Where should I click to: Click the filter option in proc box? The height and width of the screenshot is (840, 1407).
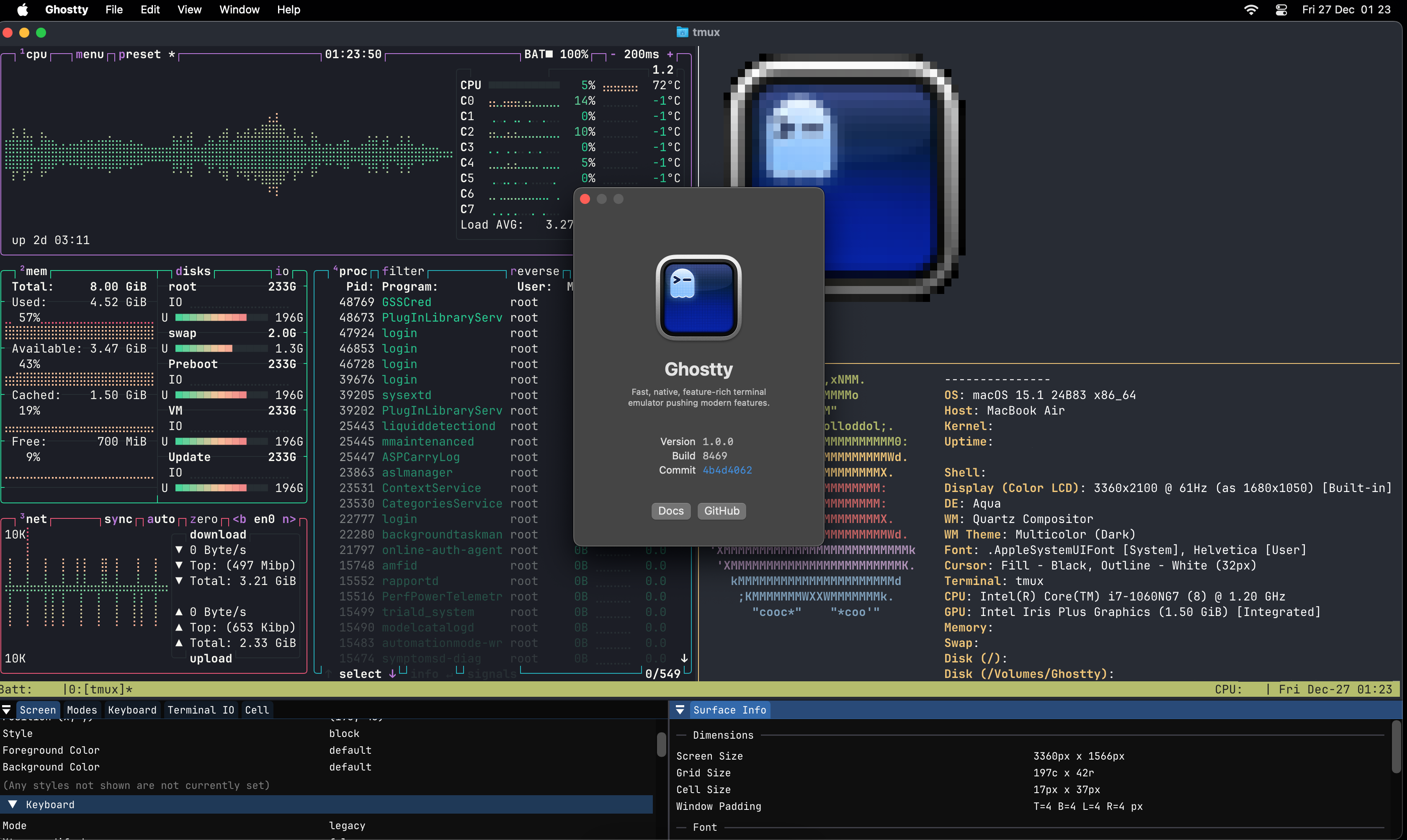tap(403, 271)
